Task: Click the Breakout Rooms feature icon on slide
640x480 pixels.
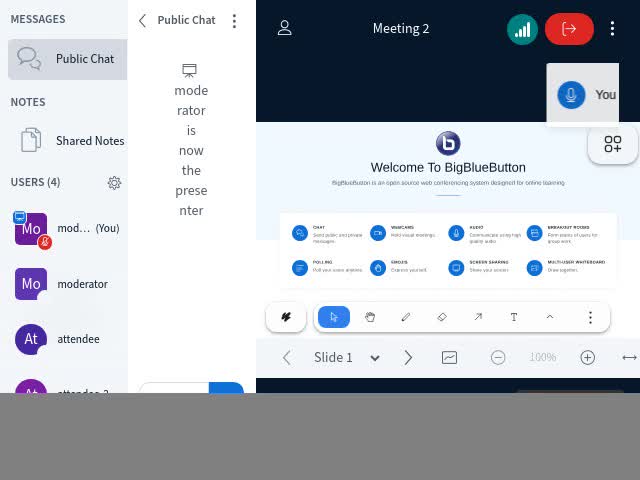Action: [534, 233]
